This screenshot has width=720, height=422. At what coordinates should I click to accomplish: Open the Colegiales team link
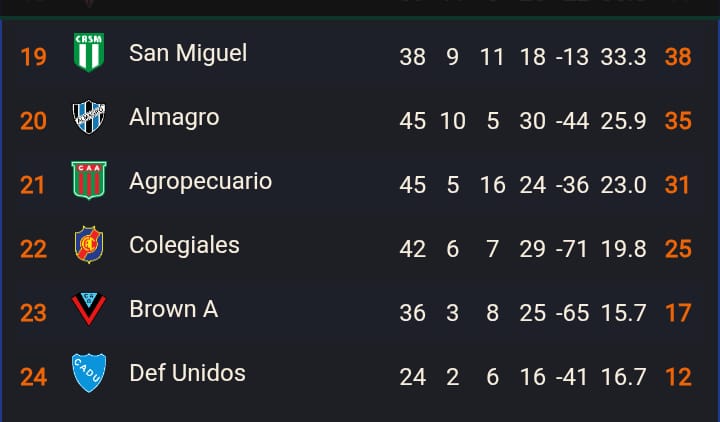pos(184,246)
